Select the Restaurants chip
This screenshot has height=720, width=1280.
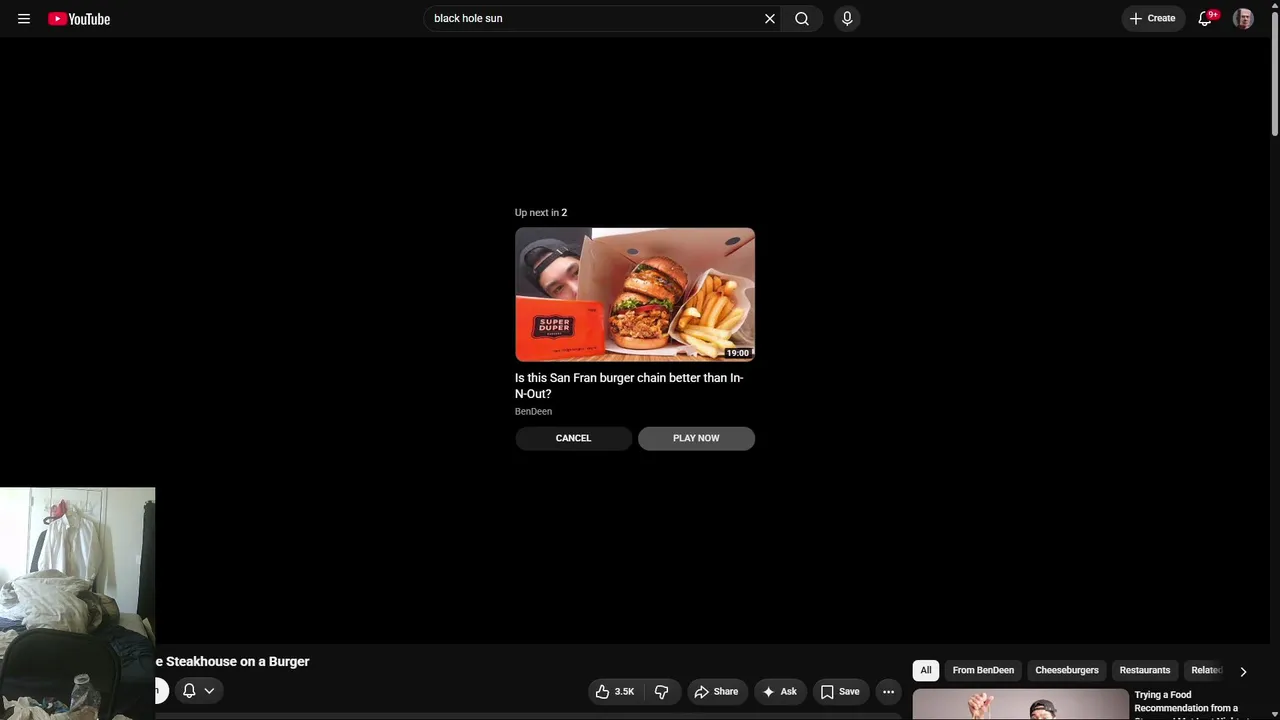pyautogui.click(x=1145, y=670)
